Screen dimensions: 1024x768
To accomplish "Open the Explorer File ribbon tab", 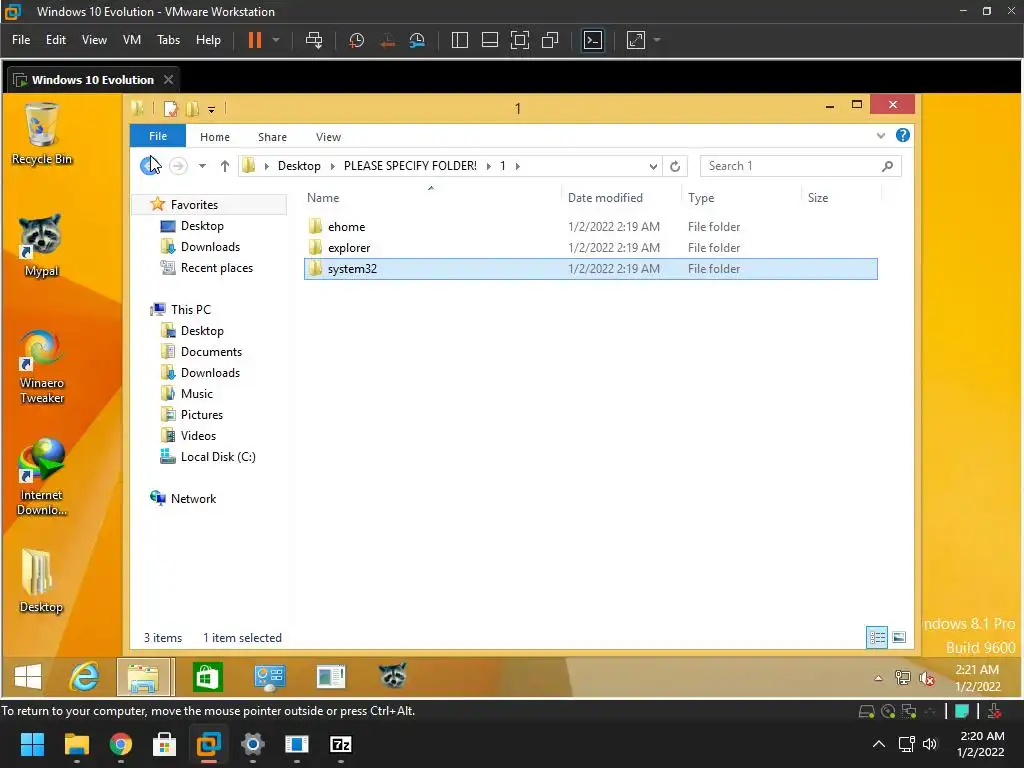I will [x=158, y=136].
